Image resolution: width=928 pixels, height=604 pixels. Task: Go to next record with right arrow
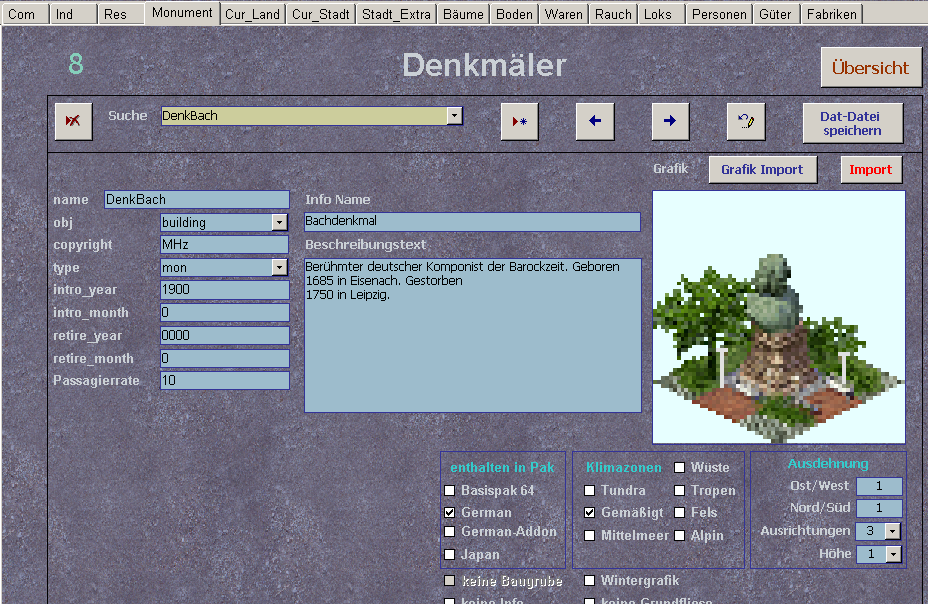click(670, 121)
